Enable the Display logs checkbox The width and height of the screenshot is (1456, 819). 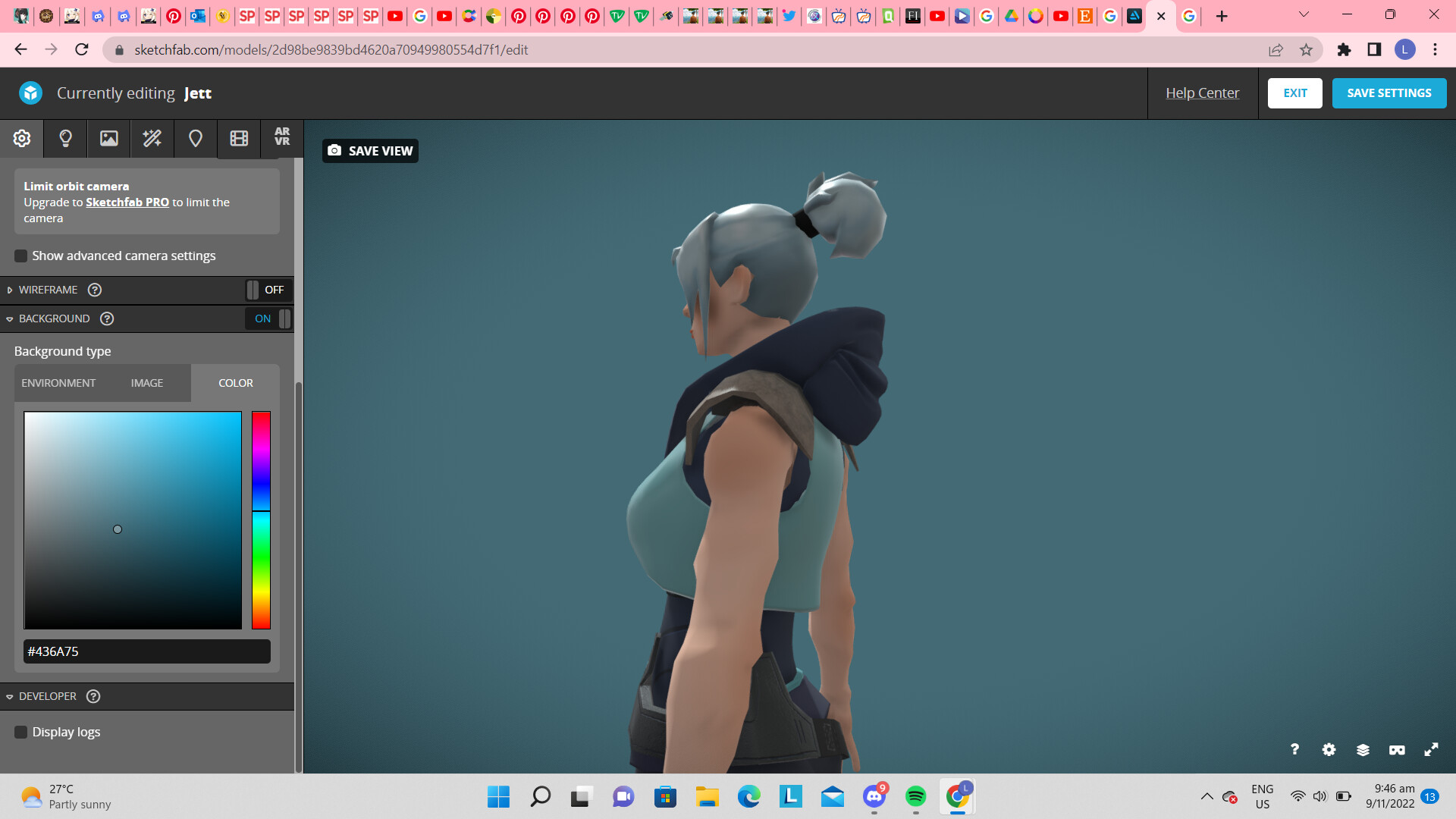click(20, 732)
